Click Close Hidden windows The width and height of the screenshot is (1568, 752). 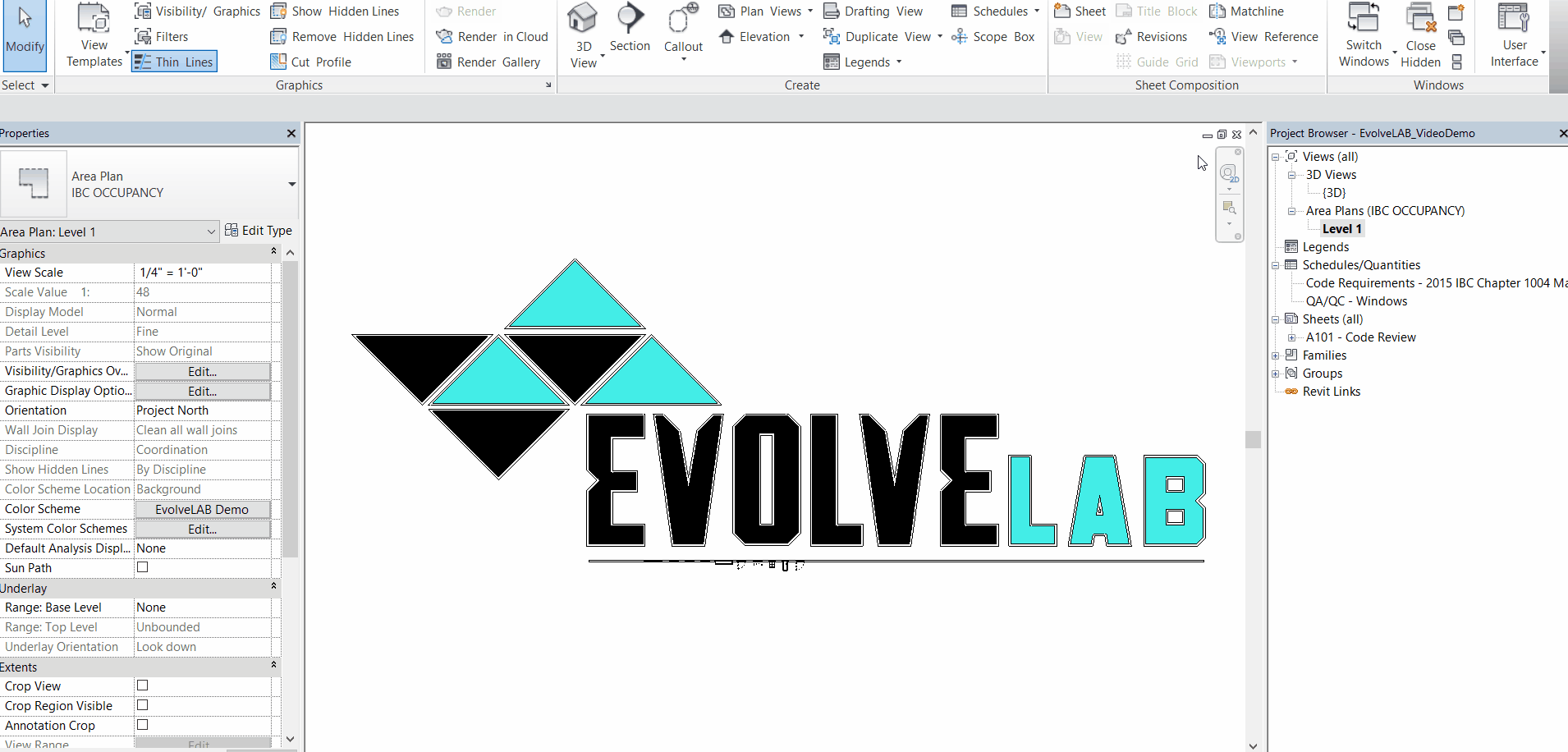click(x=1420, y=36)
